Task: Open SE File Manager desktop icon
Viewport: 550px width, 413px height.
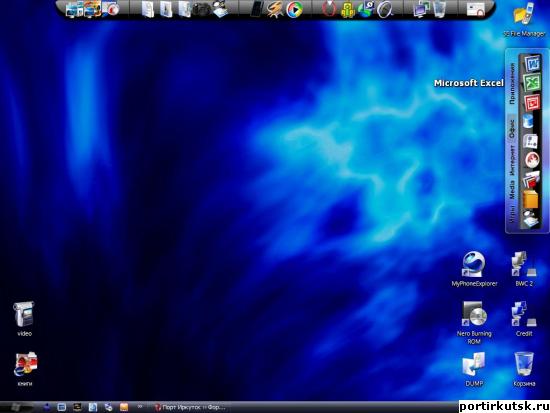Action: (524, 19)
